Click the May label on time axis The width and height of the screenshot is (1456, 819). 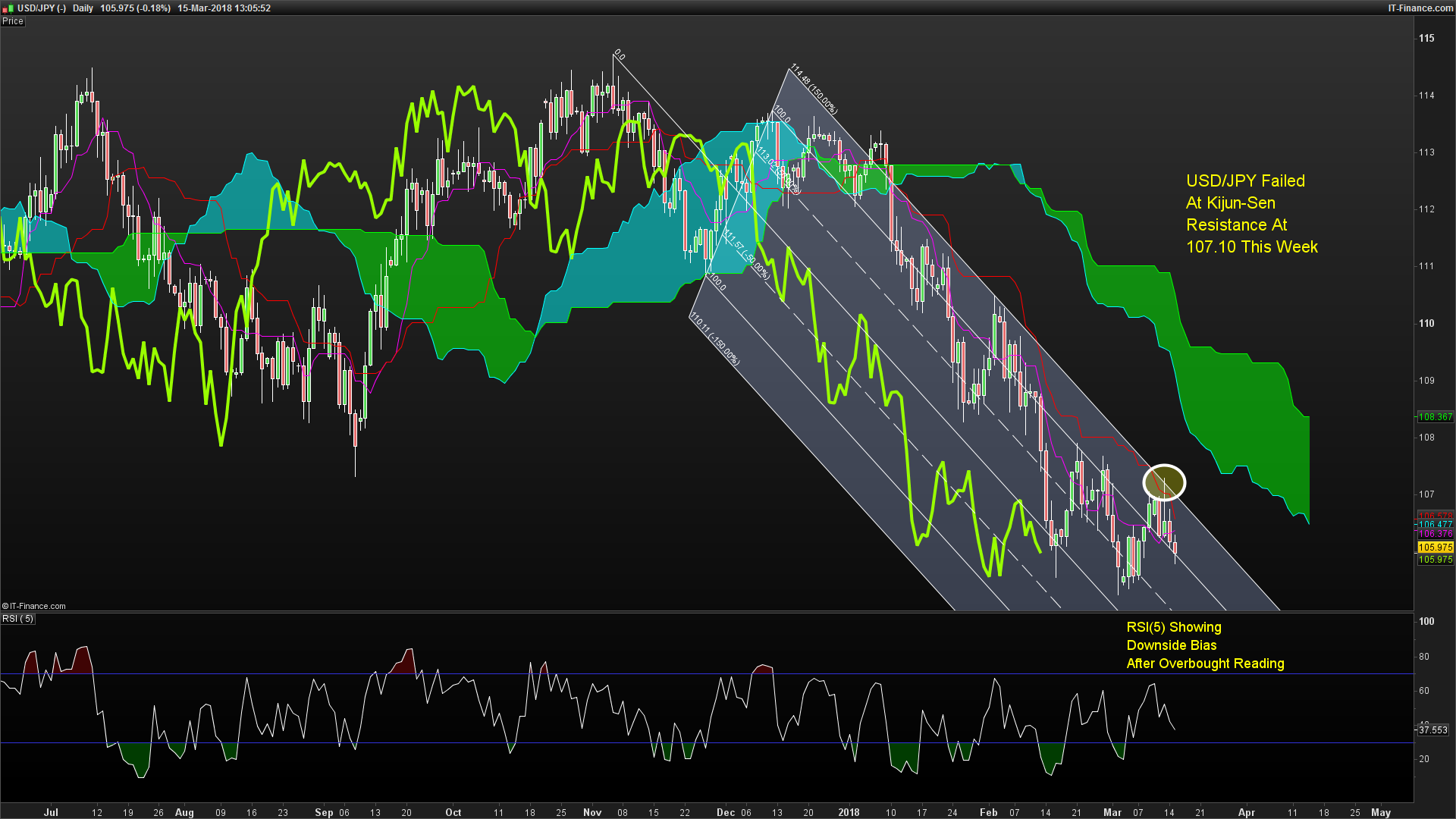[1381, 812]
